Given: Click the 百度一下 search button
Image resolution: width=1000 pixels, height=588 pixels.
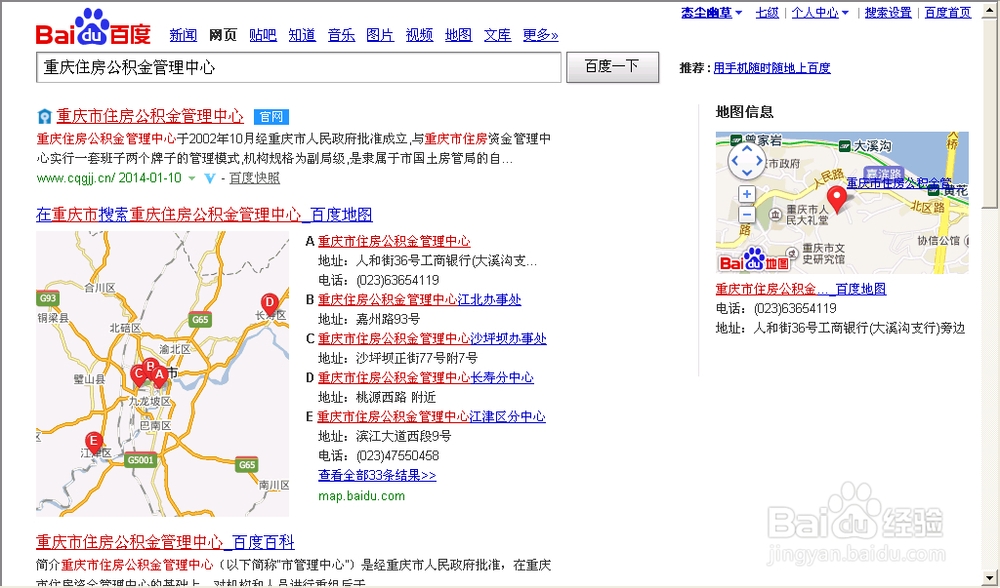Looking at the screenshot, I should click(612, 67).
